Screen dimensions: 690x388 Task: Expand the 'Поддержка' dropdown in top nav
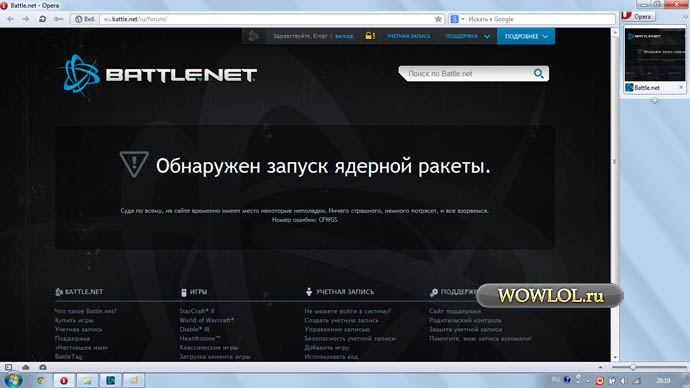(x=467, y=36)
